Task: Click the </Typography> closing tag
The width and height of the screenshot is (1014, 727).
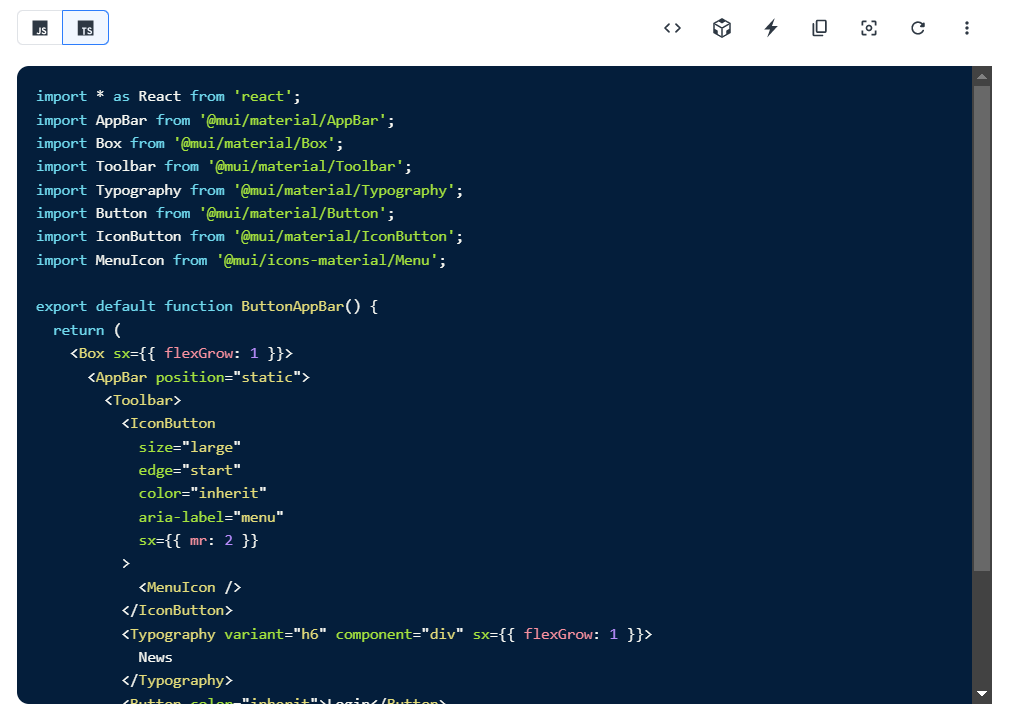Action: point(177,681)
